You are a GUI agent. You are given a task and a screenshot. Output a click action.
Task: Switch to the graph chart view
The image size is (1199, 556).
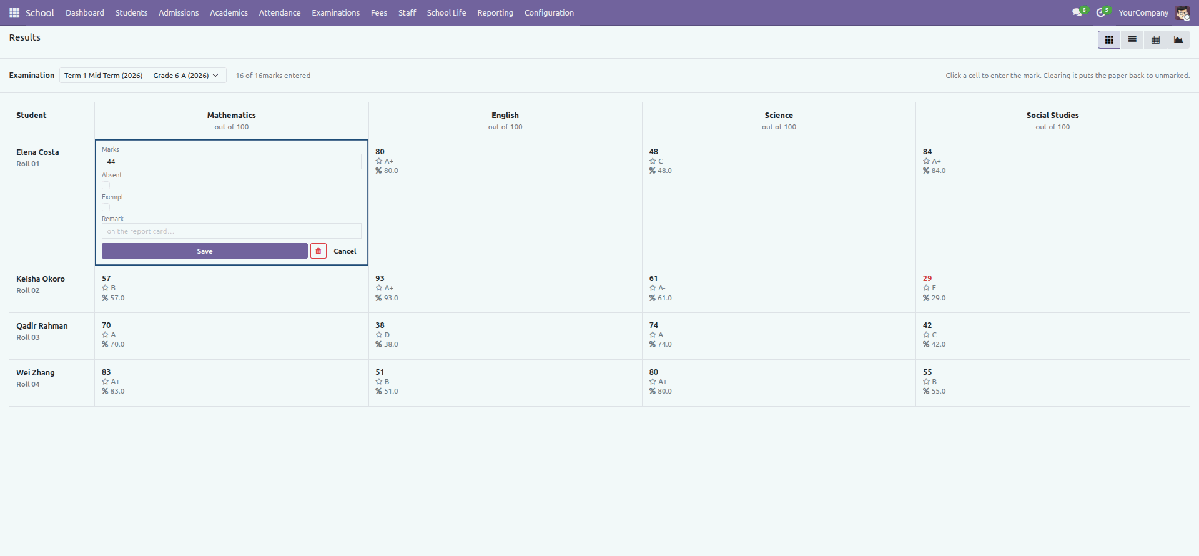(x=1178, y=40)
